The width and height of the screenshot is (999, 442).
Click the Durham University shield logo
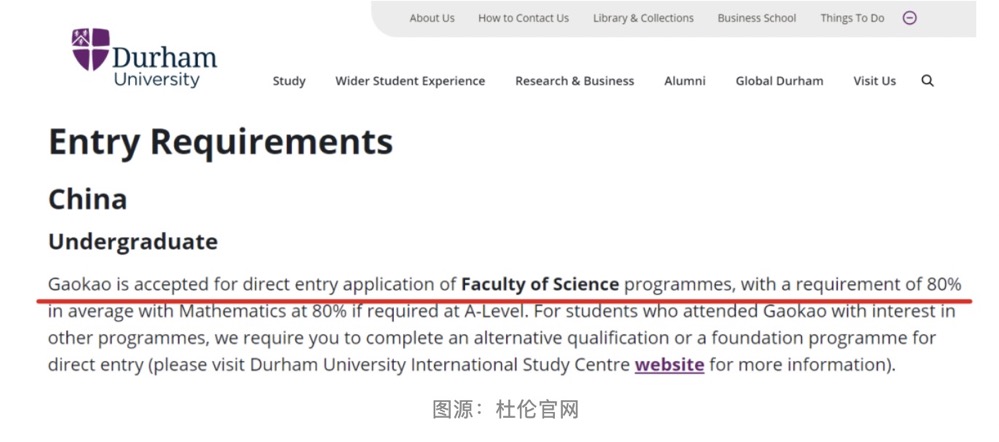90,49
